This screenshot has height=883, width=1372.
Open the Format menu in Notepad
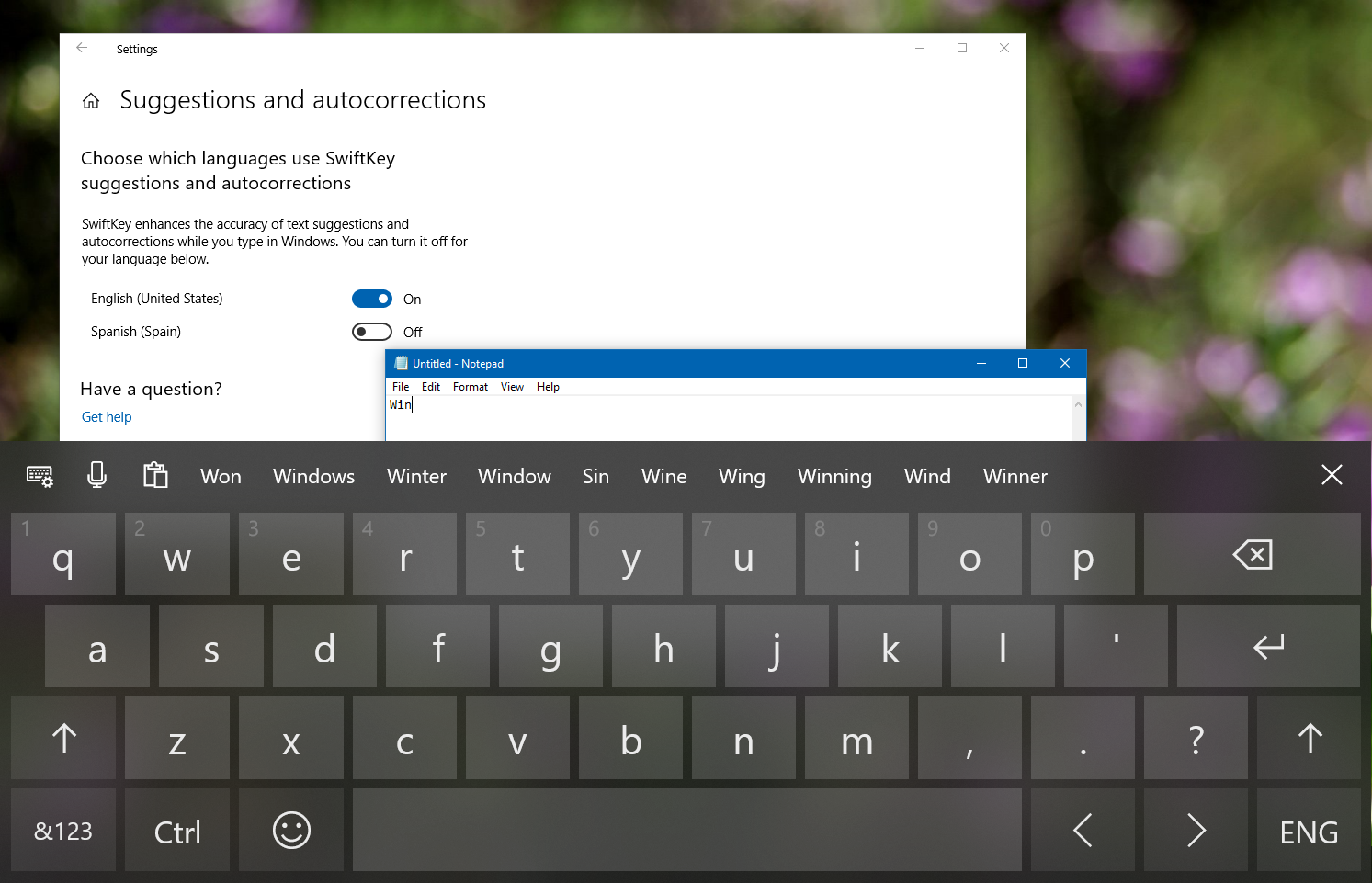click(x=470, y=386)
